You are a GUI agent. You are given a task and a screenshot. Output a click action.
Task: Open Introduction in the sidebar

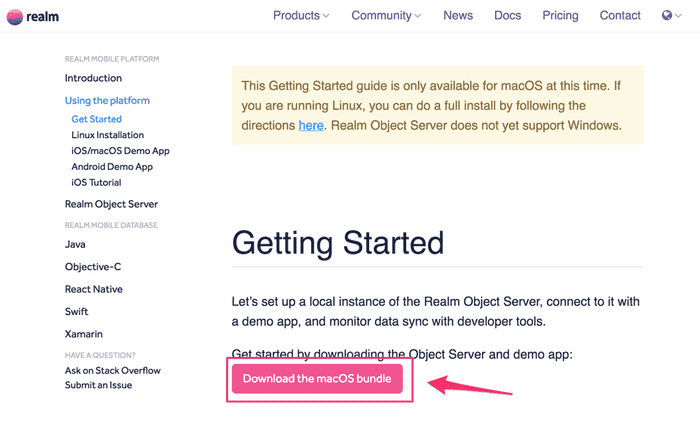point(93,78)
